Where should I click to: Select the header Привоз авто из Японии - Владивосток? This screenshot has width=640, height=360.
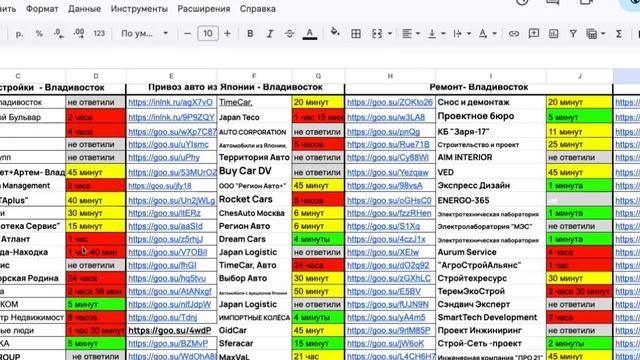point(236,87)
